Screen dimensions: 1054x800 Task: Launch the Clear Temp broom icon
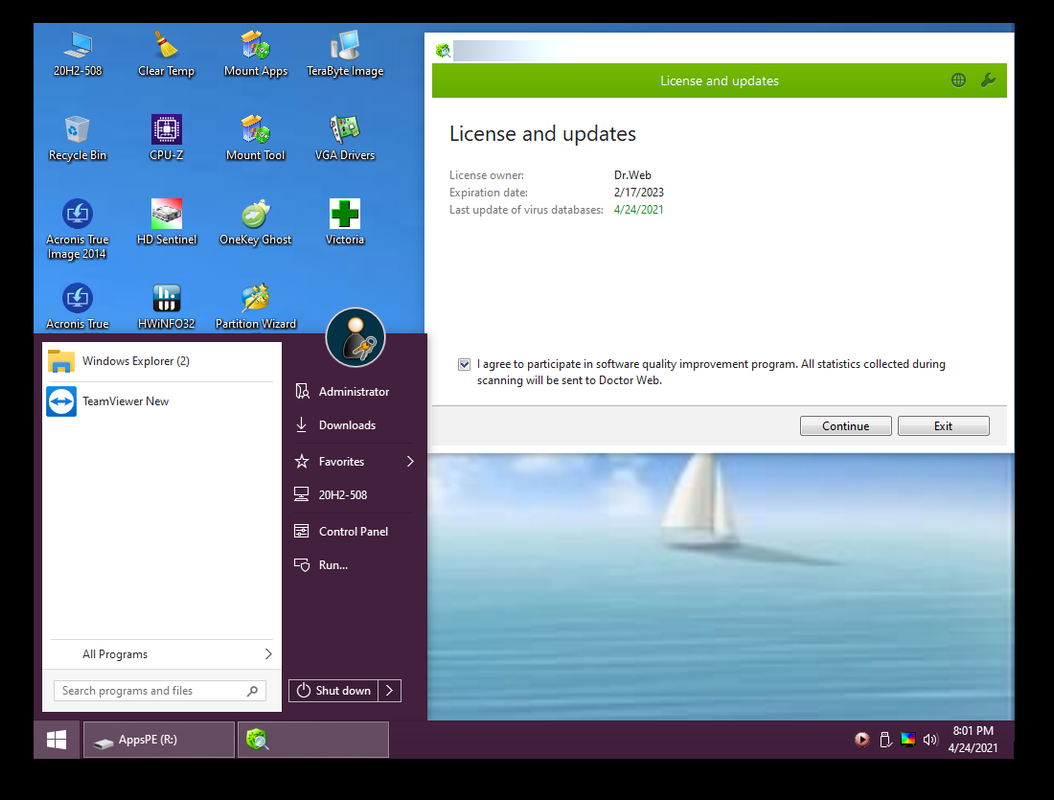166,54
